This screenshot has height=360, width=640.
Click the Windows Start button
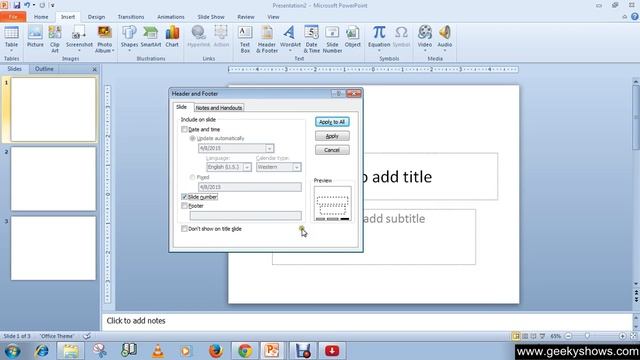(x=12, y=351)
